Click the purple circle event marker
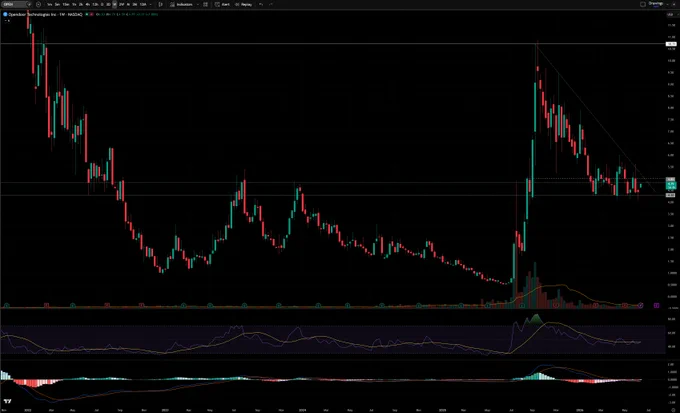 pyautogui.click(x=641, y=305)
